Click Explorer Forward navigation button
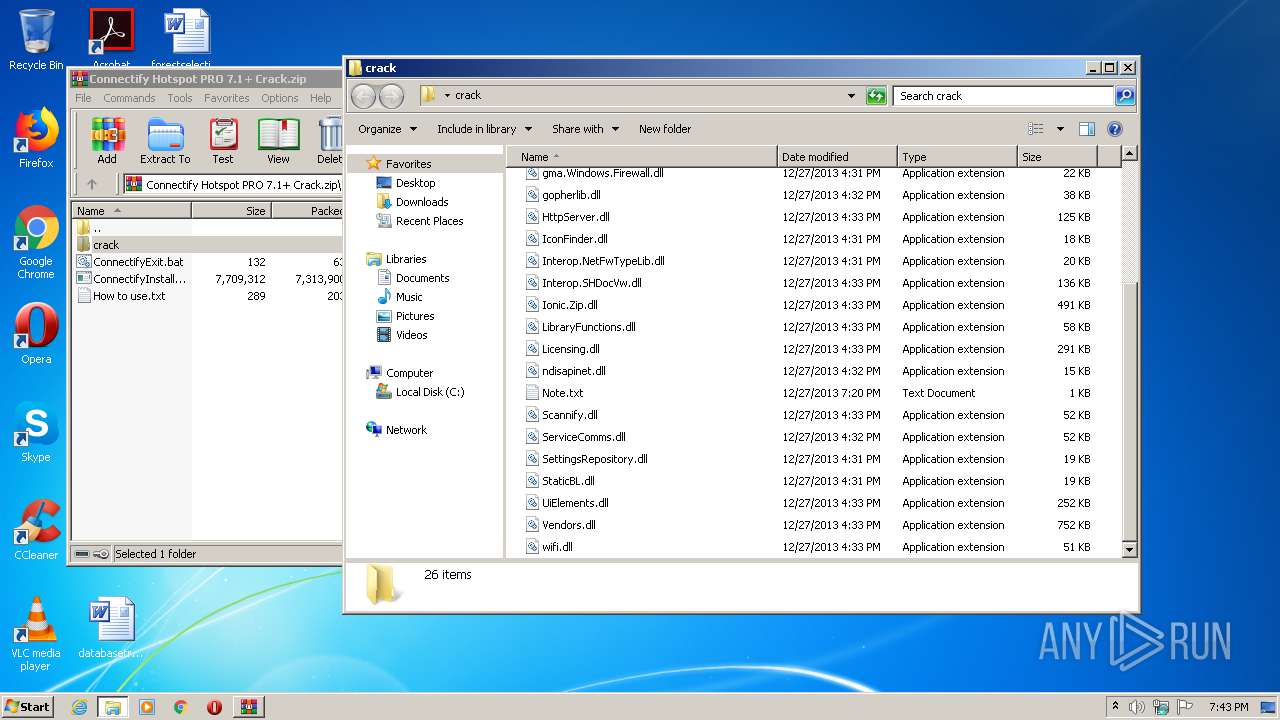The width and height of the screenshot is (1280, 720). pos(391,96)
